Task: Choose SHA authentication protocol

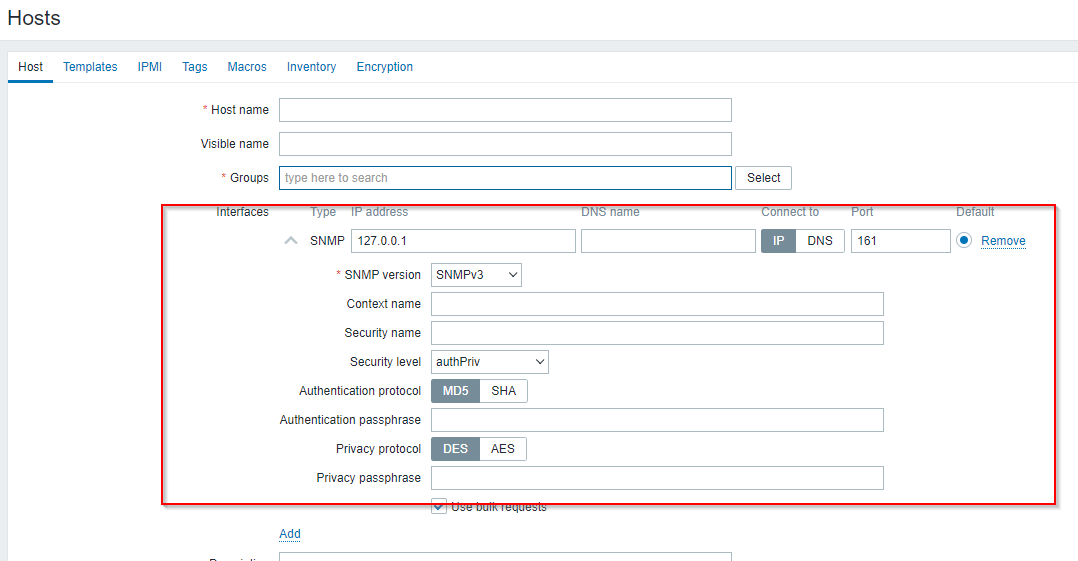Action: point(503,390)
